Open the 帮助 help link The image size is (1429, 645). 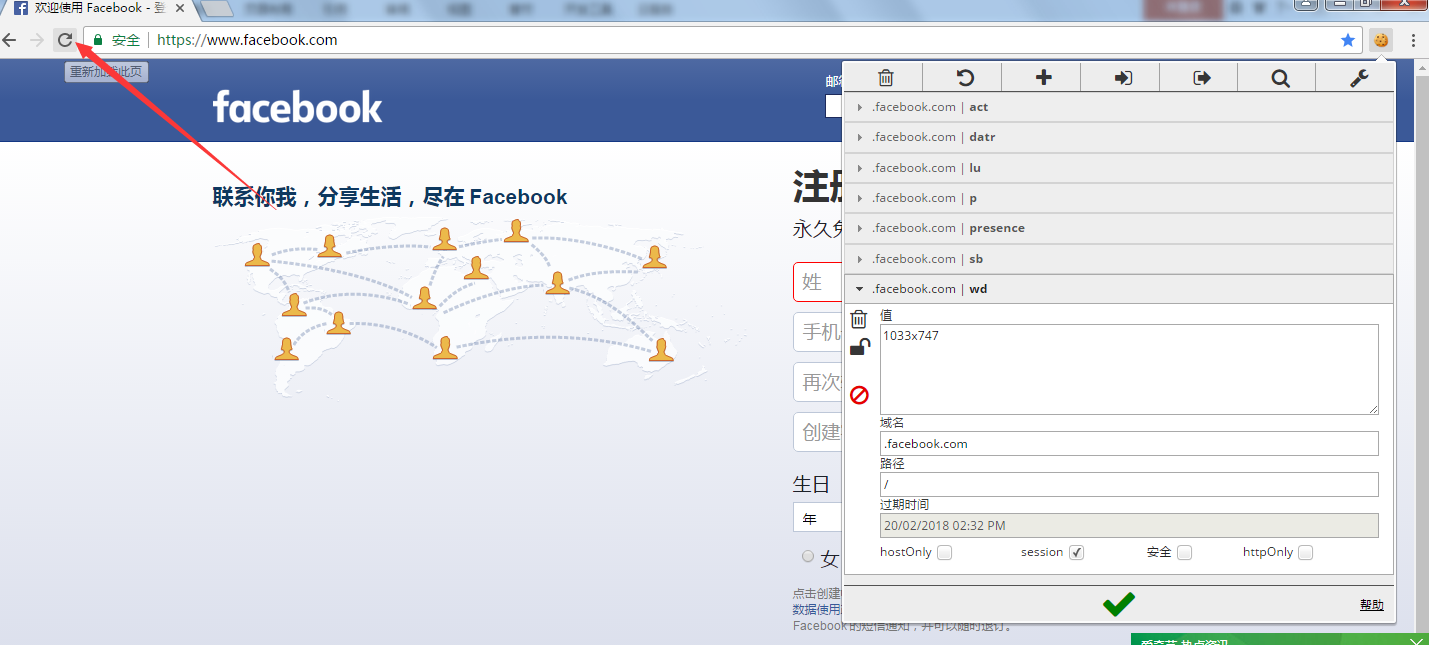point(1372,605)
